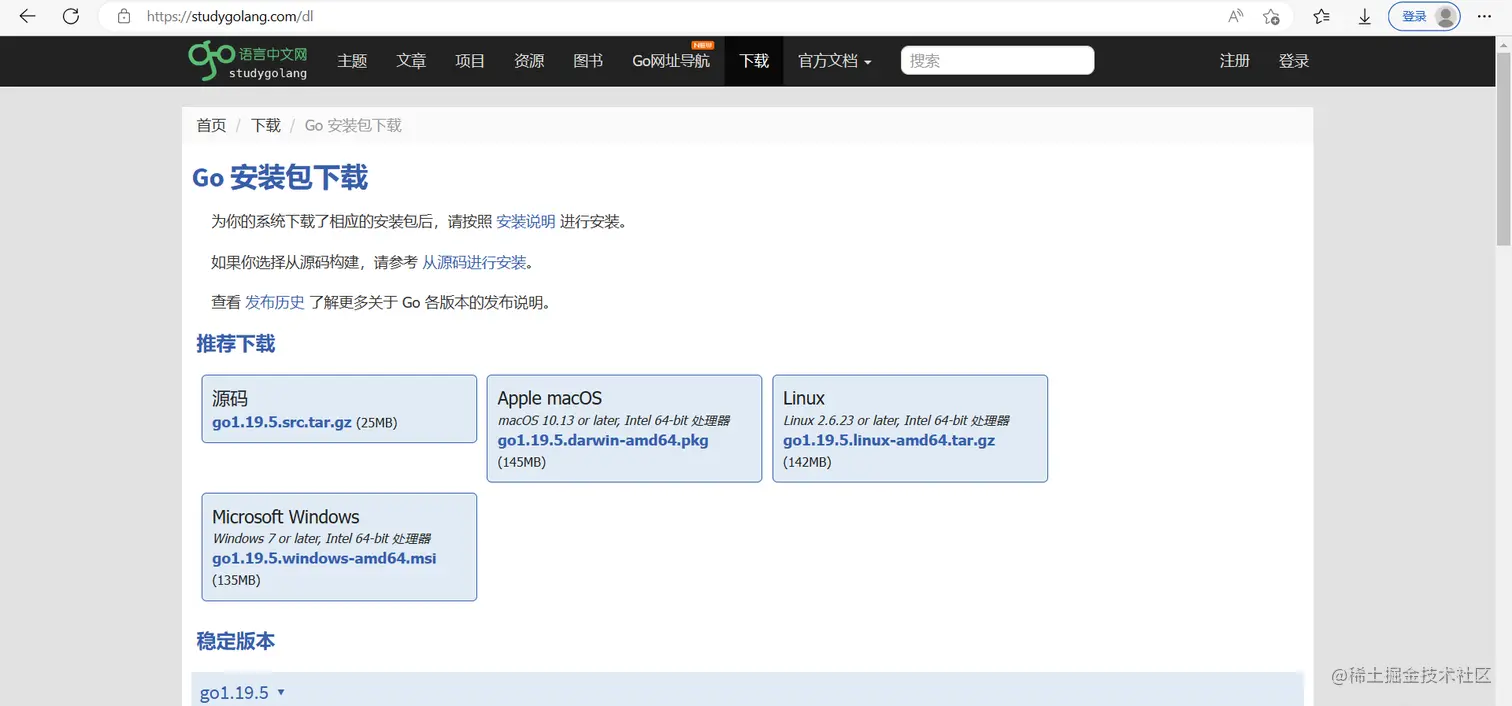Click the 推荐下载 heading
The height and width of the screenshot is (706, 1512).
236,344
